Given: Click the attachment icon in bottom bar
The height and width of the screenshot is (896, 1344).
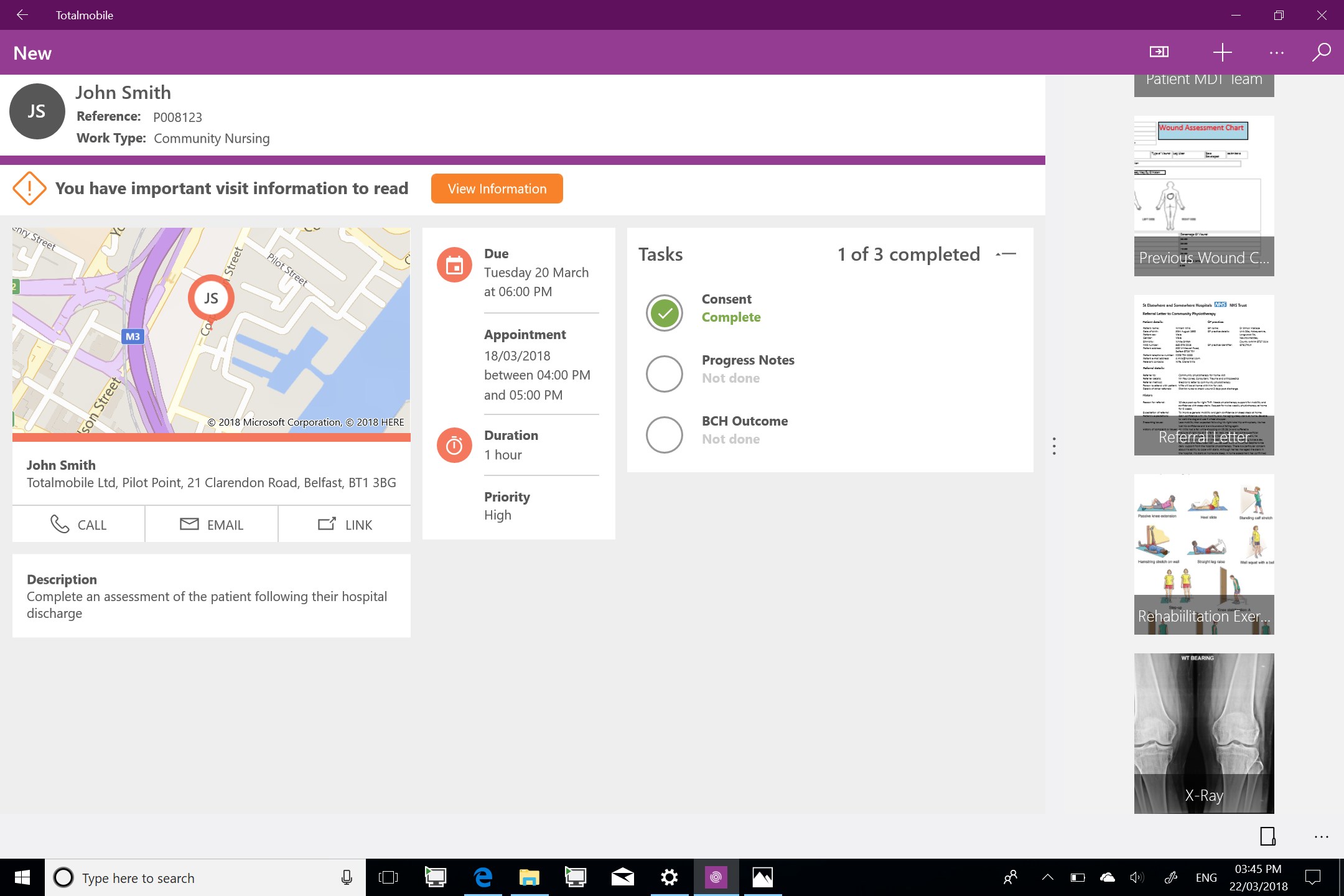Looking at the screenshot, I should [1267, 836].
